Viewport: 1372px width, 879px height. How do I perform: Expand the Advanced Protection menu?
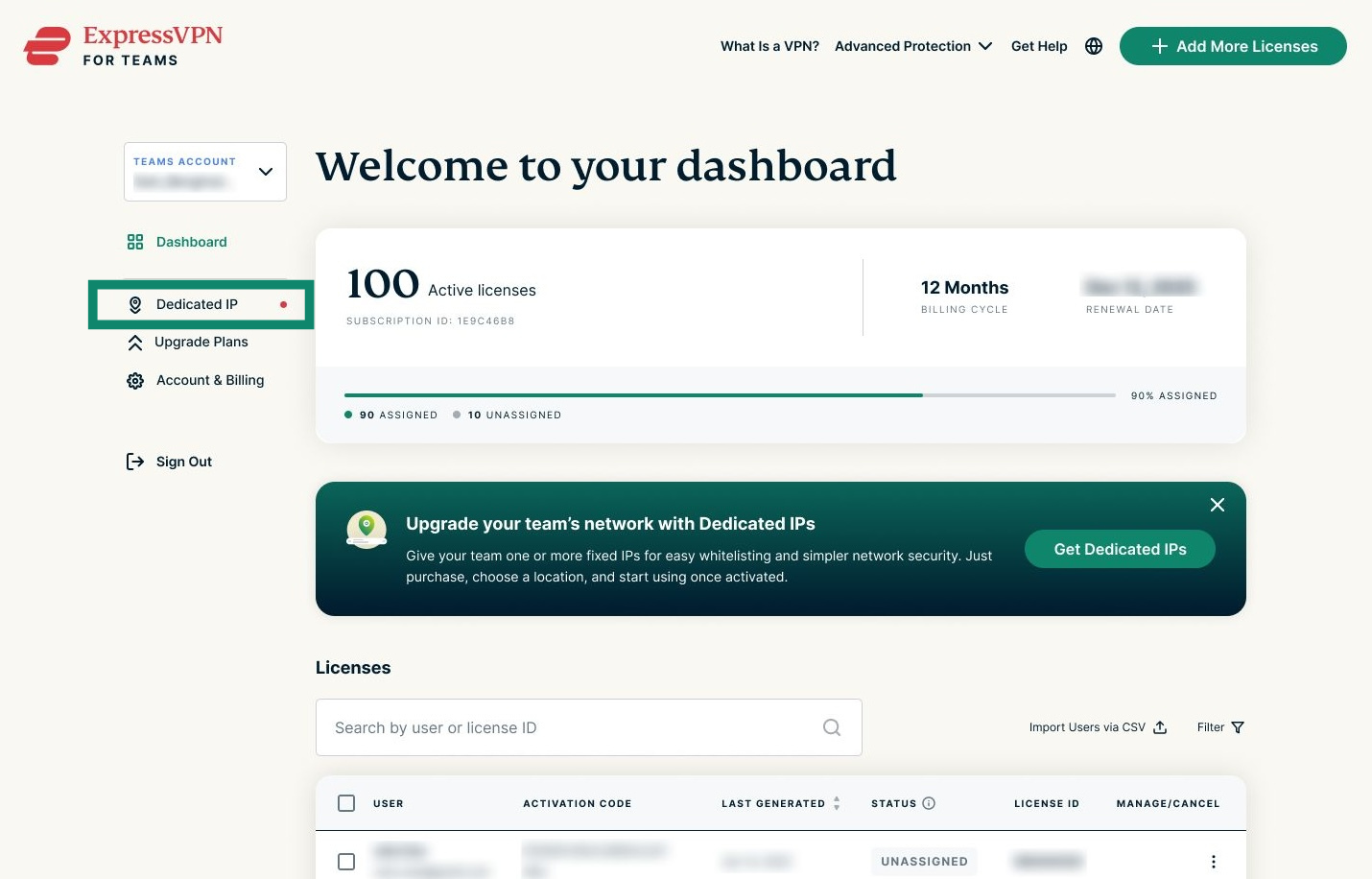pyautogui.click(x=913, y=46)
